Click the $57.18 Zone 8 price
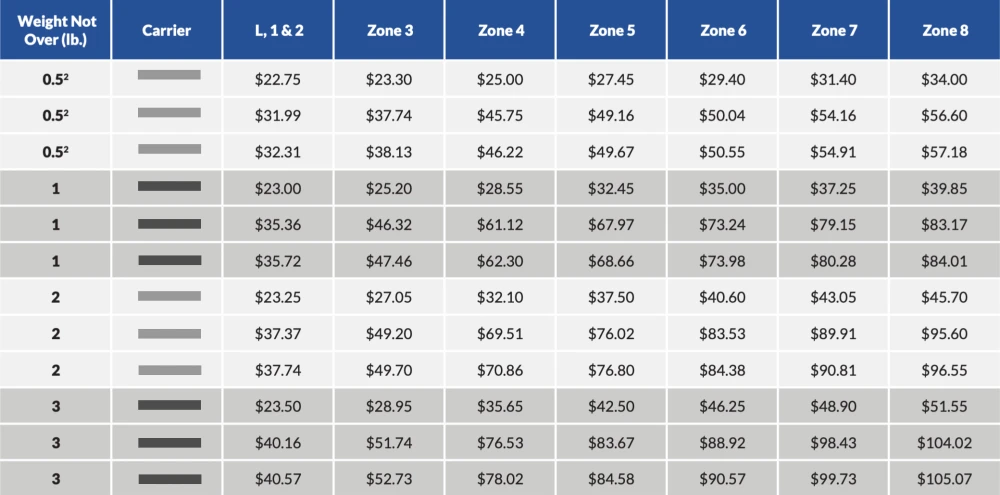Viewport: 1000px width, 495px height. pos(945,152)
